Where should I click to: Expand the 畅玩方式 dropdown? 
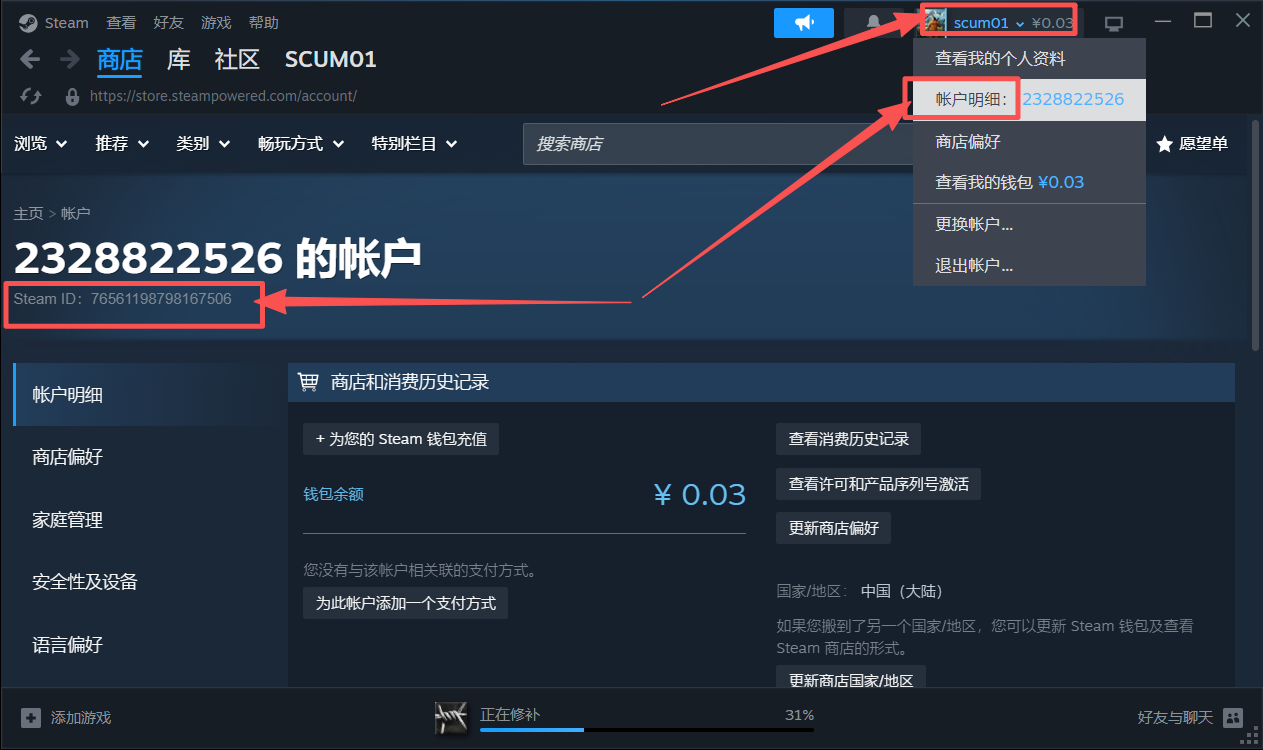301,144
